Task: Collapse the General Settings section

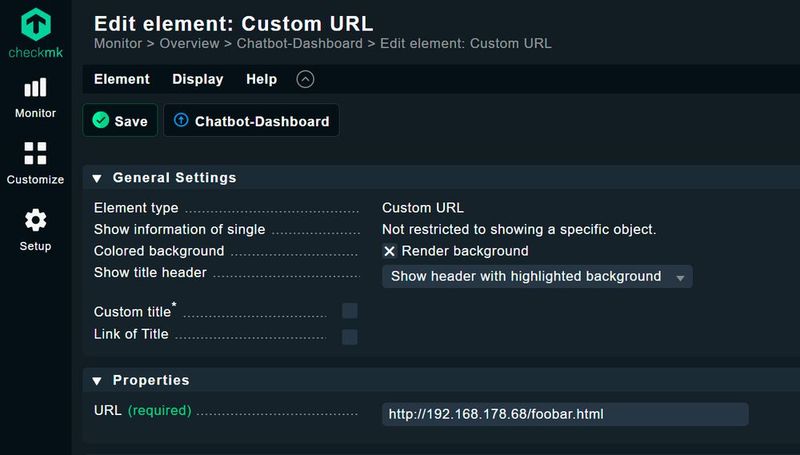Action: coord(97,178)
